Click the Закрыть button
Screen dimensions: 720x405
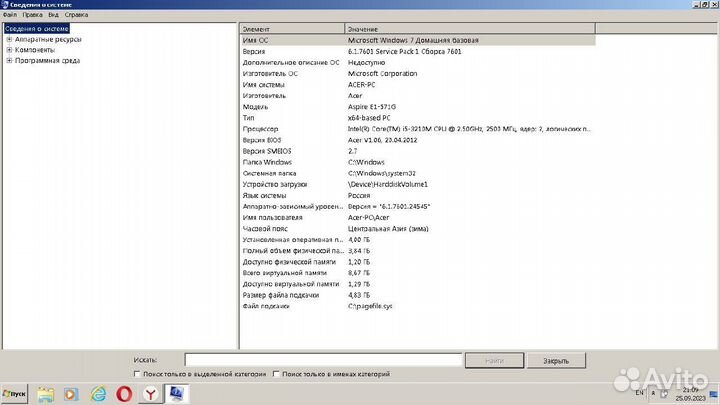click(x=556, y=360)
